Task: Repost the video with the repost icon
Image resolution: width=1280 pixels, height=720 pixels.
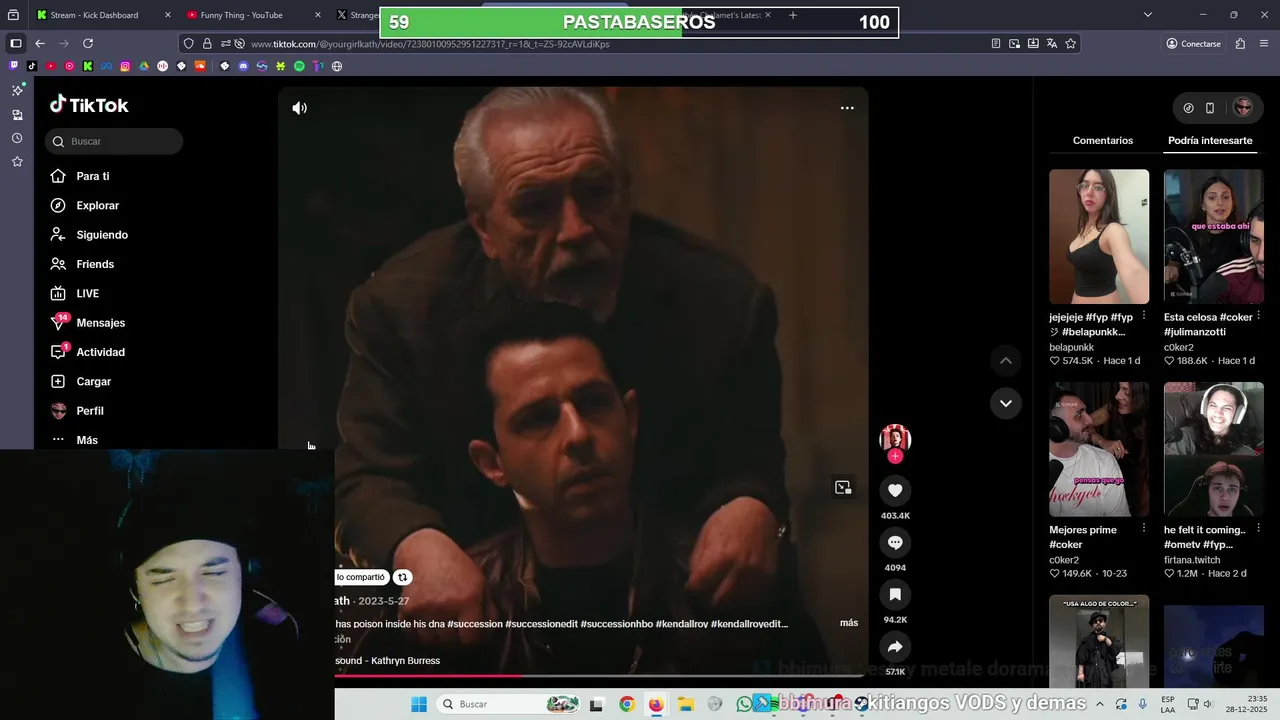Action: pos(402,577)
